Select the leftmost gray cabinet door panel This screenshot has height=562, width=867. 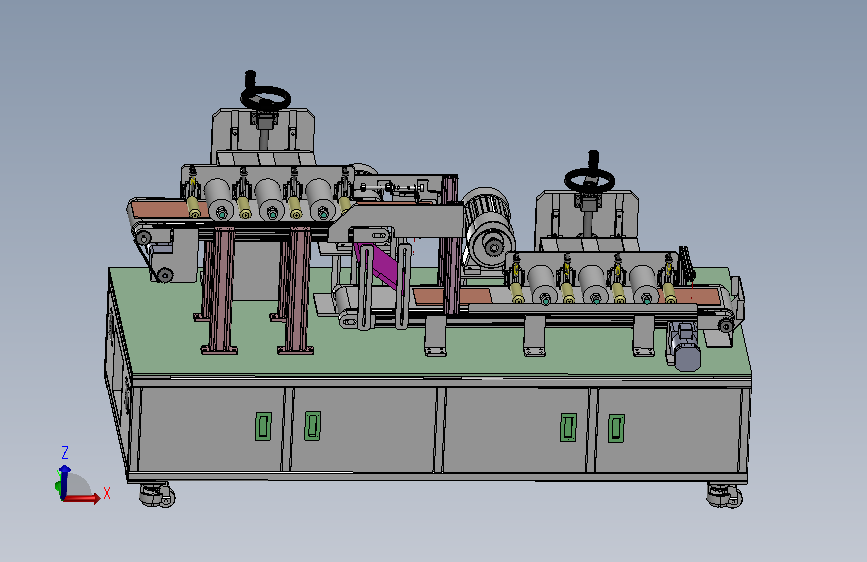(x=210, y=430)
